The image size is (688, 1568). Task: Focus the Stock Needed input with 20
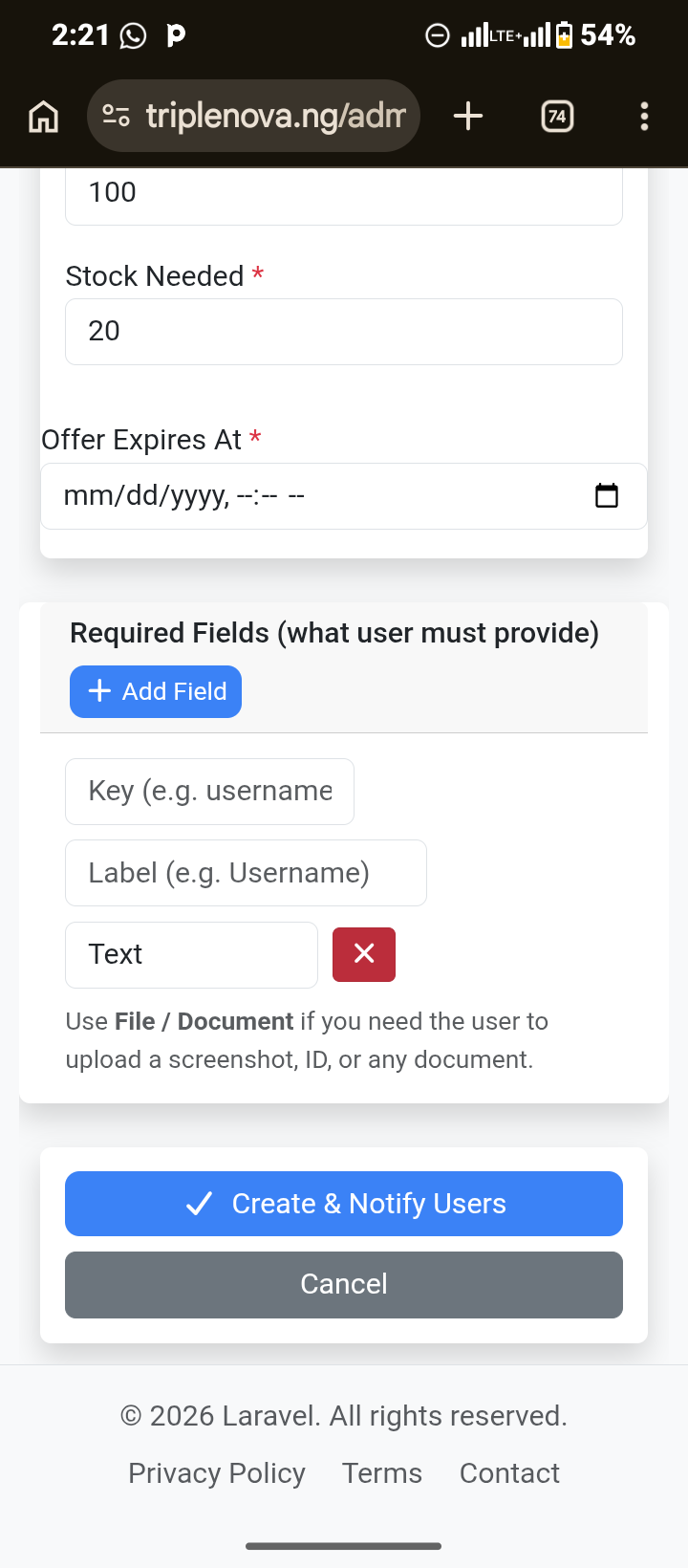pos(344,332)
